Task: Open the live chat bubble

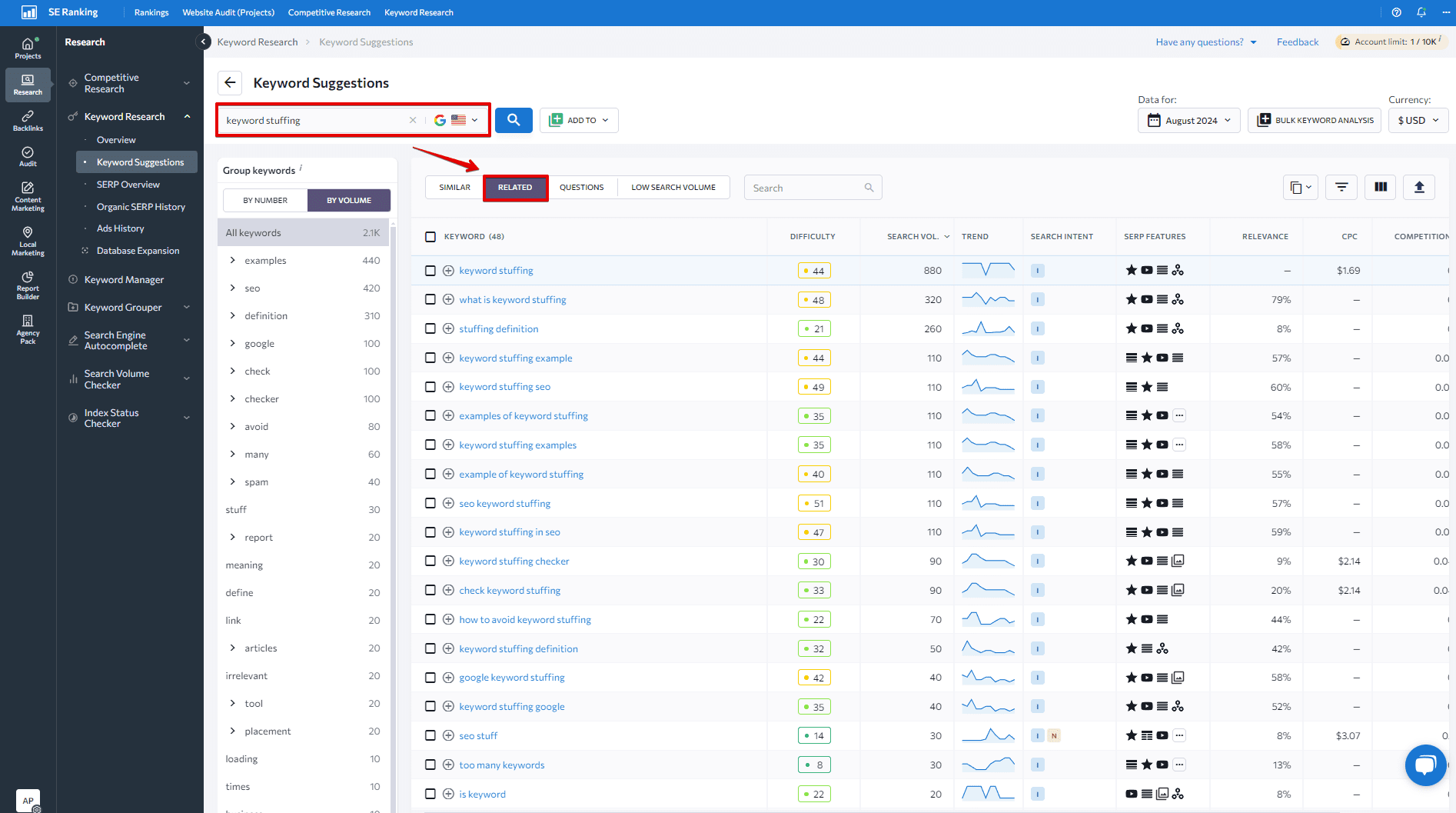Action: (1425, 765)
